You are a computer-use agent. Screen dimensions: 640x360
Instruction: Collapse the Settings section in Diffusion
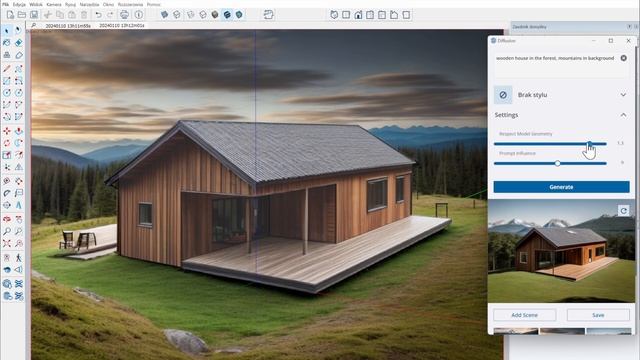tap(623, 115)
